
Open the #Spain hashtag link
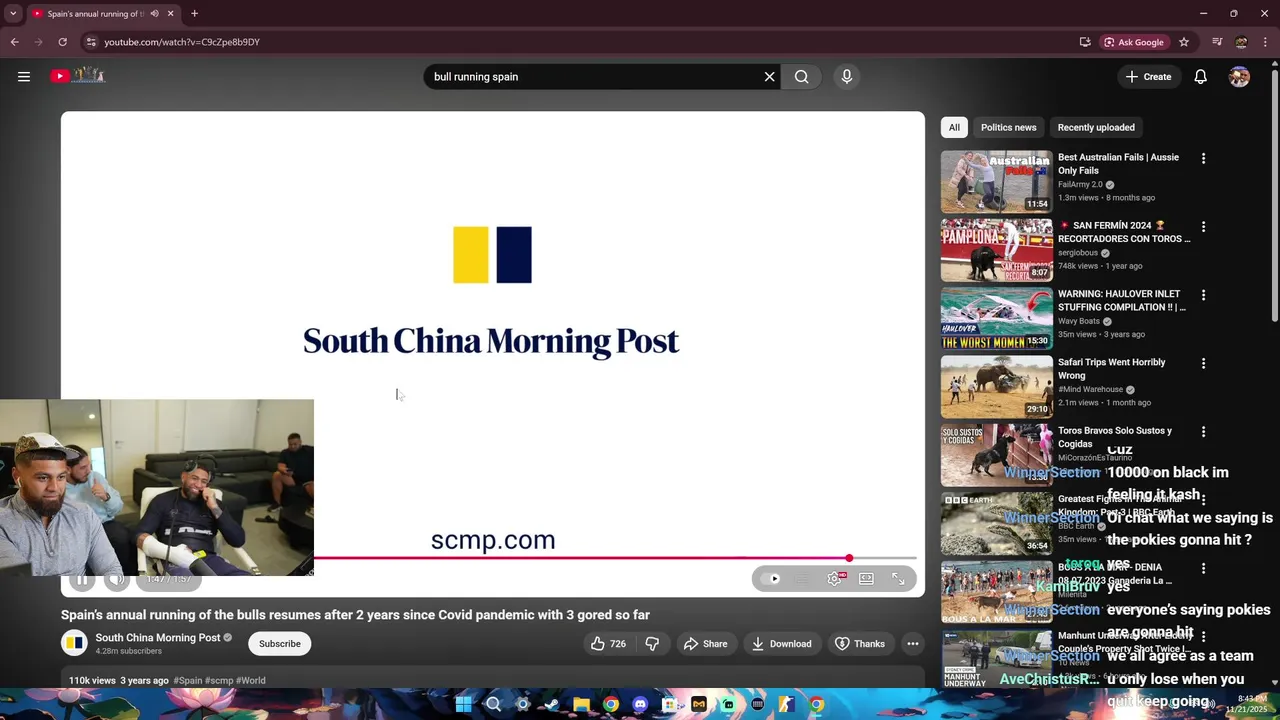pyautogui.click(x=188, y=680)
